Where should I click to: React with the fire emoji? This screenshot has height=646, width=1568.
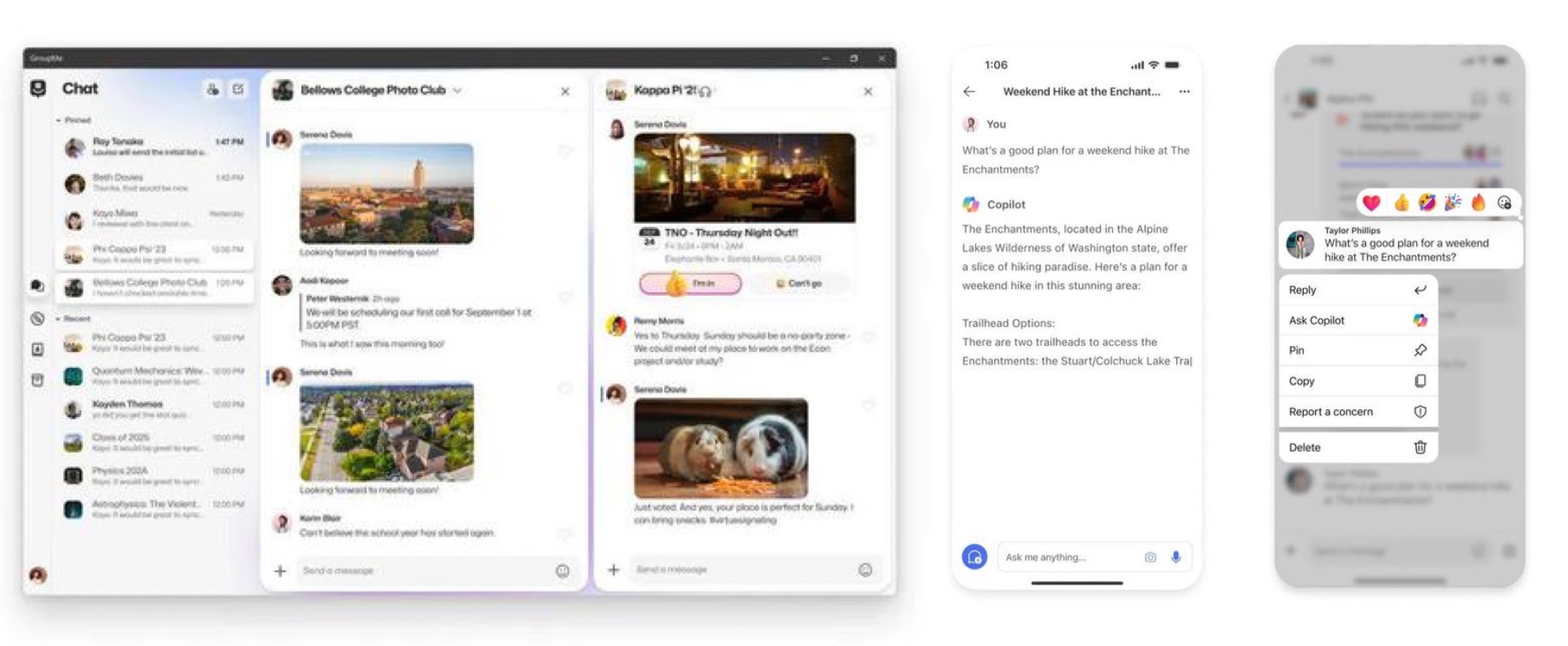click(1479, 203)
